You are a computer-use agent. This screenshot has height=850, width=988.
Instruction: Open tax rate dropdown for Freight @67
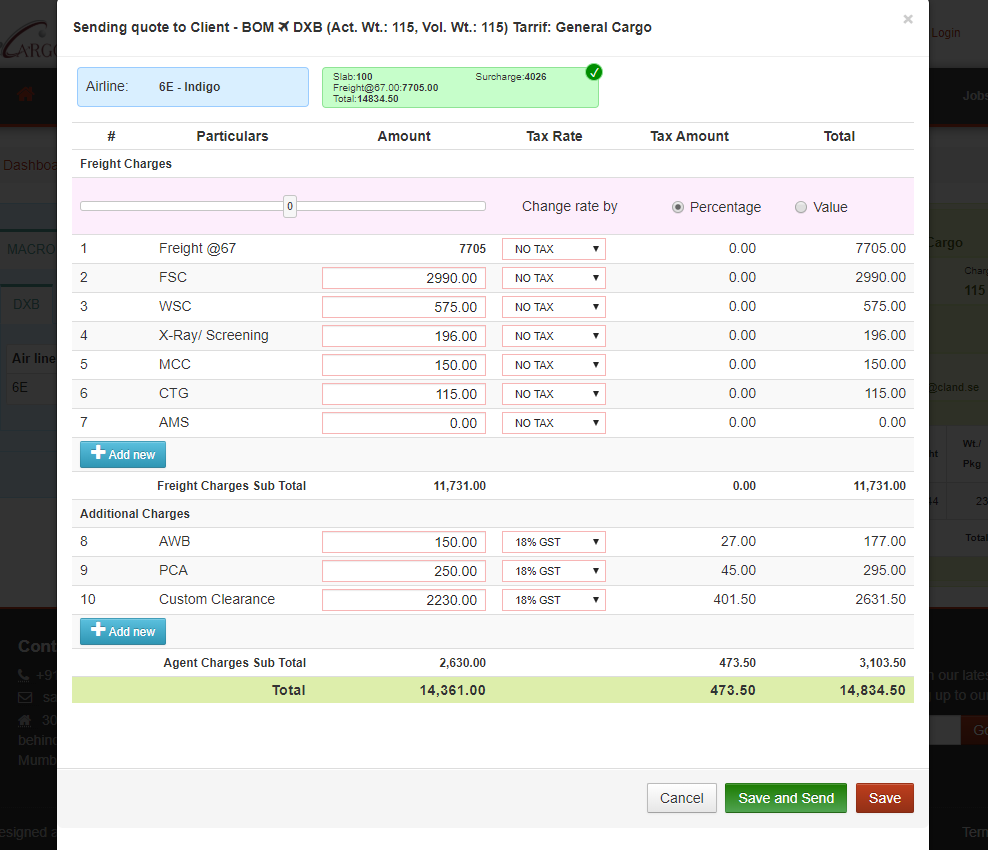click(553, 249)
